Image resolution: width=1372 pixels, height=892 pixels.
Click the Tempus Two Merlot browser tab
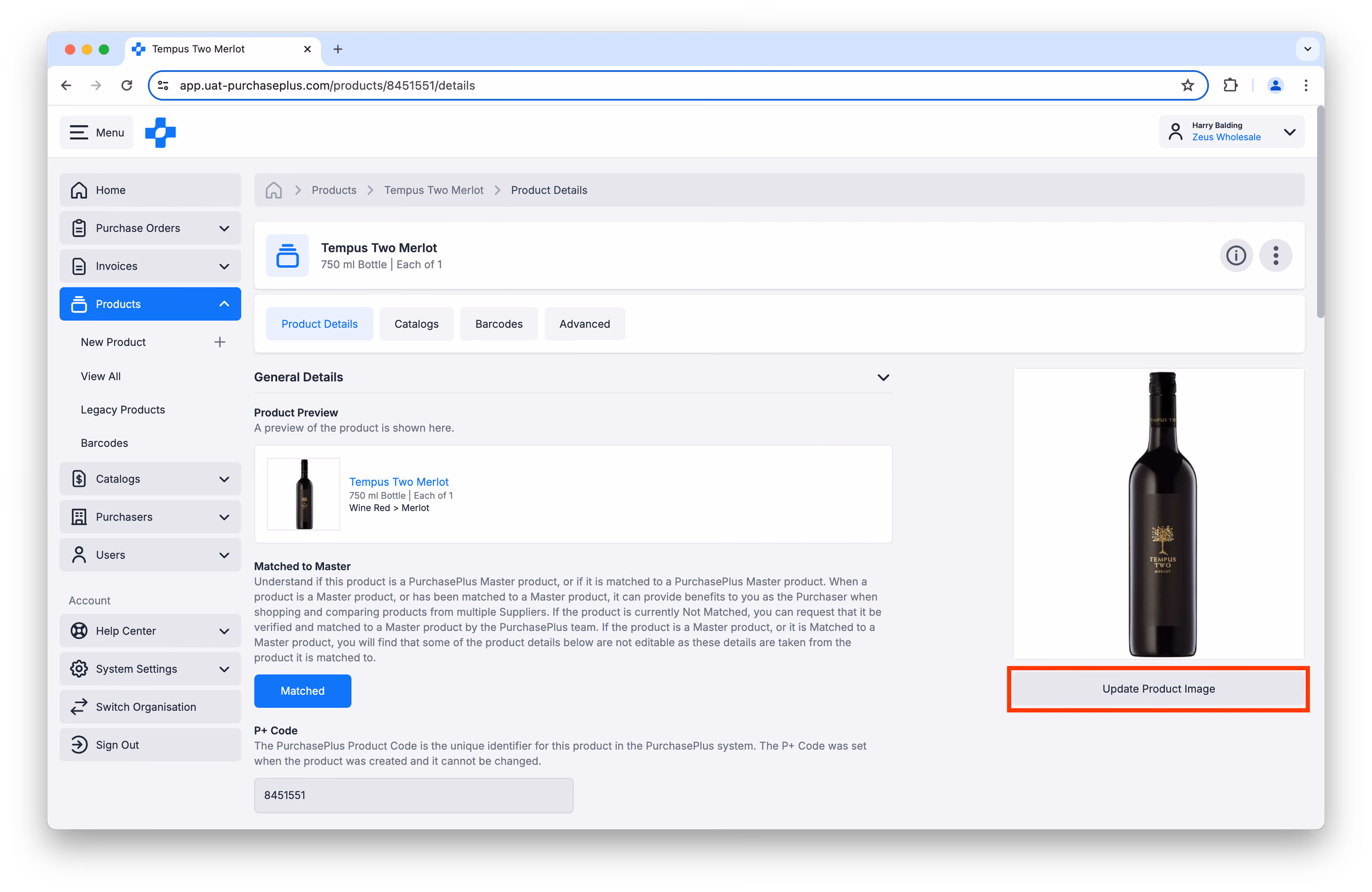point(223,49)
